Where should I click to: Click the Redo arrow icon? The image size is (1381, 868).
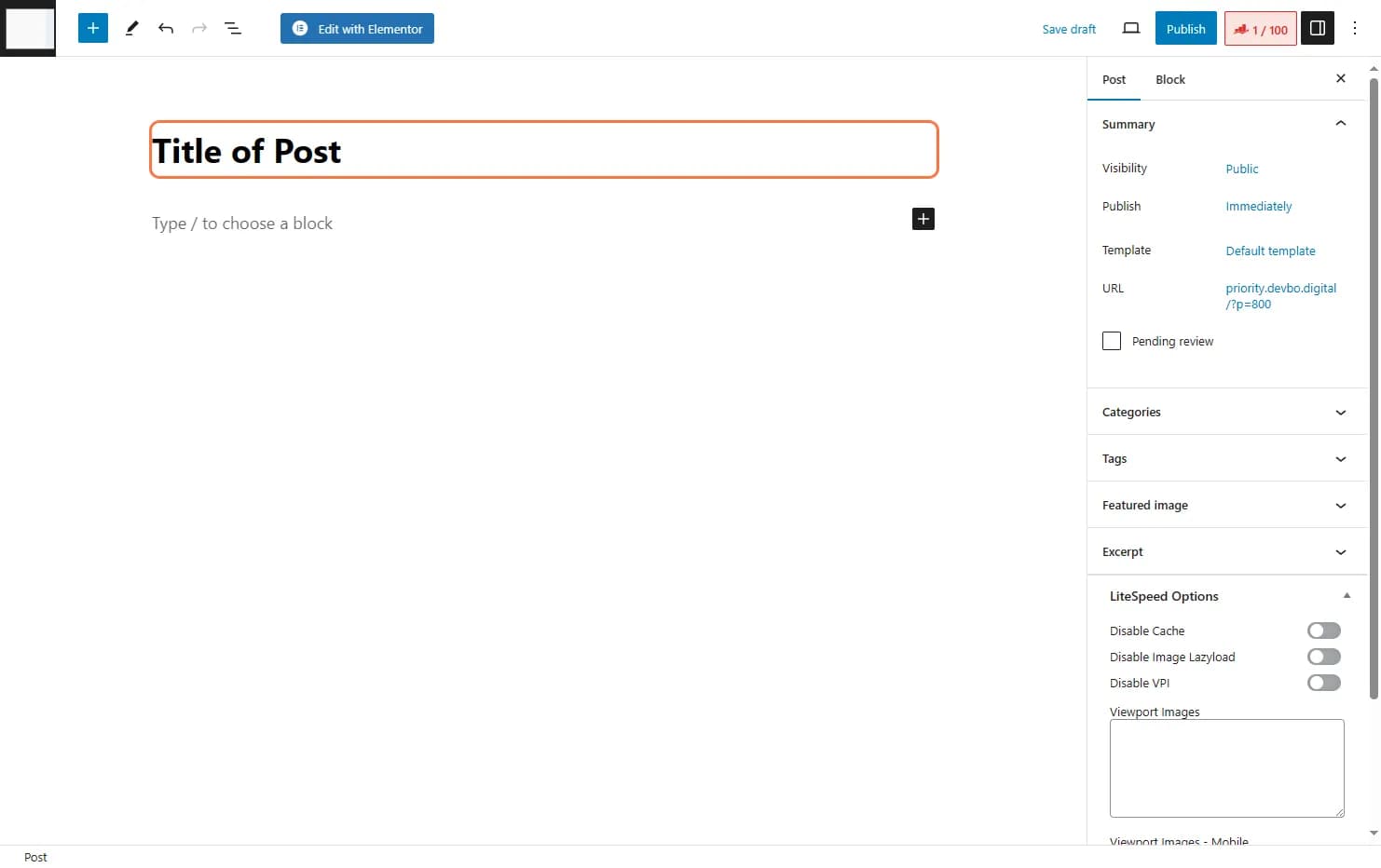pos(199,28)
